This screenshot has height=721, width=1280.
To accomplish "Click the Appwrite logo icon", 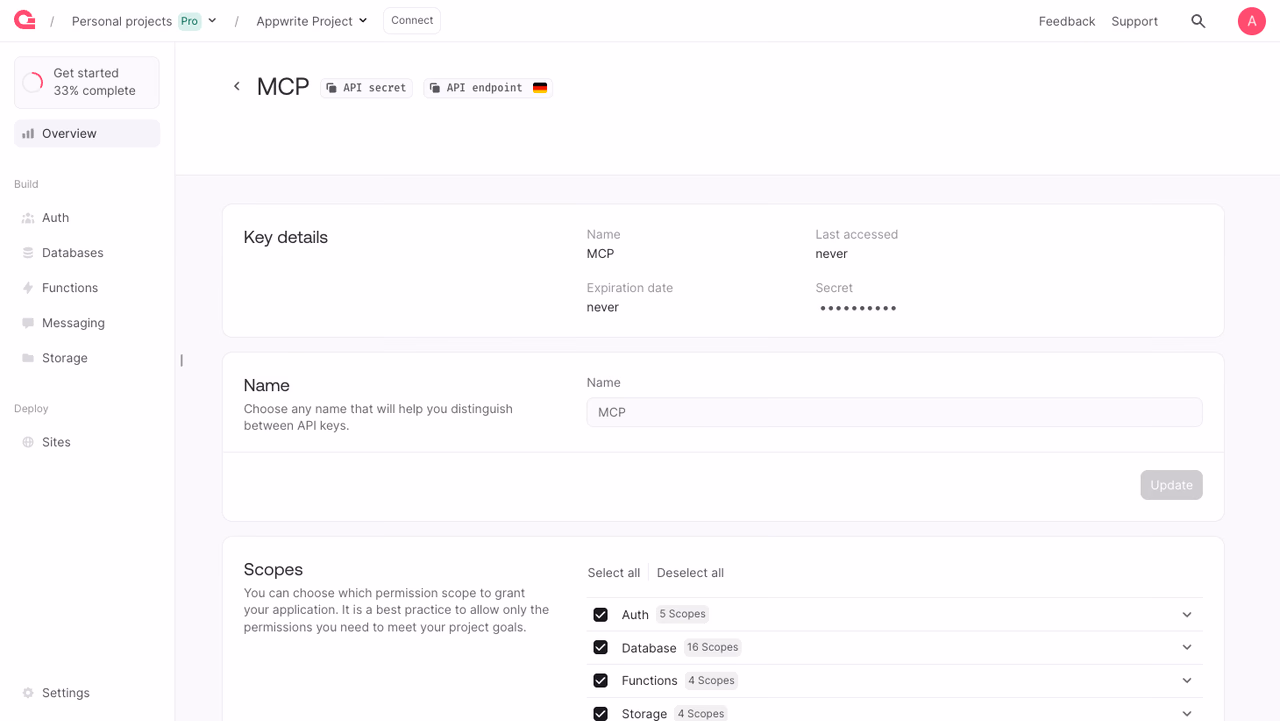I will pos(25,20).
